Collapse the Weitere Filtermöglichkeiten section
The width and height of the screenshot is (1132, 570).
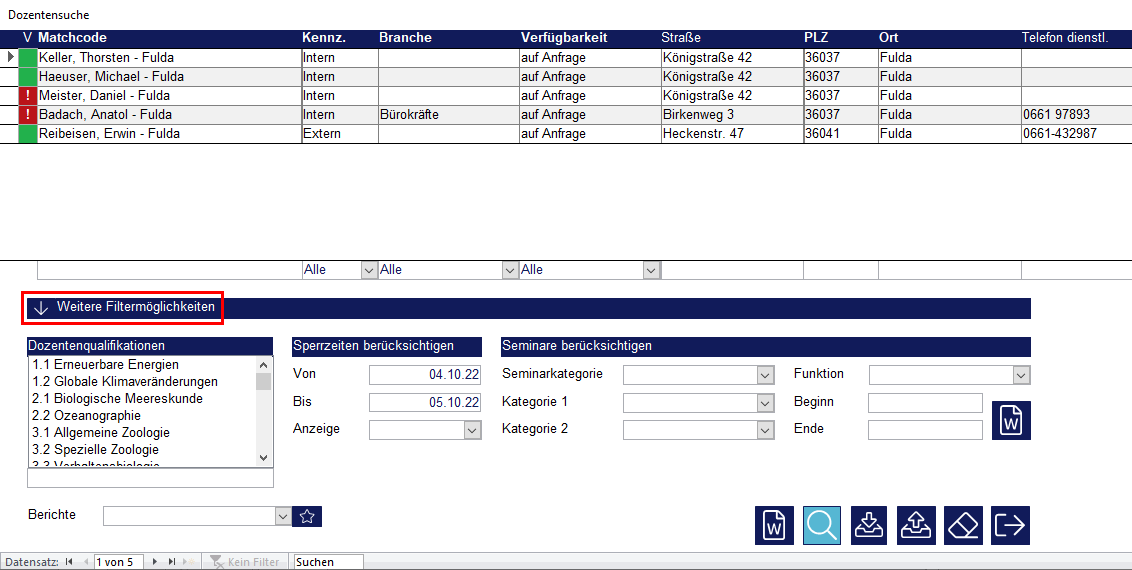[x=123, y=308]
